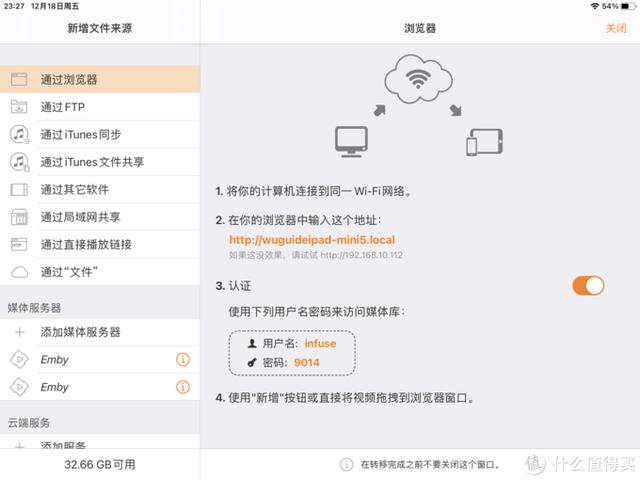Tap the first Emby server entry

click(100, 360)
